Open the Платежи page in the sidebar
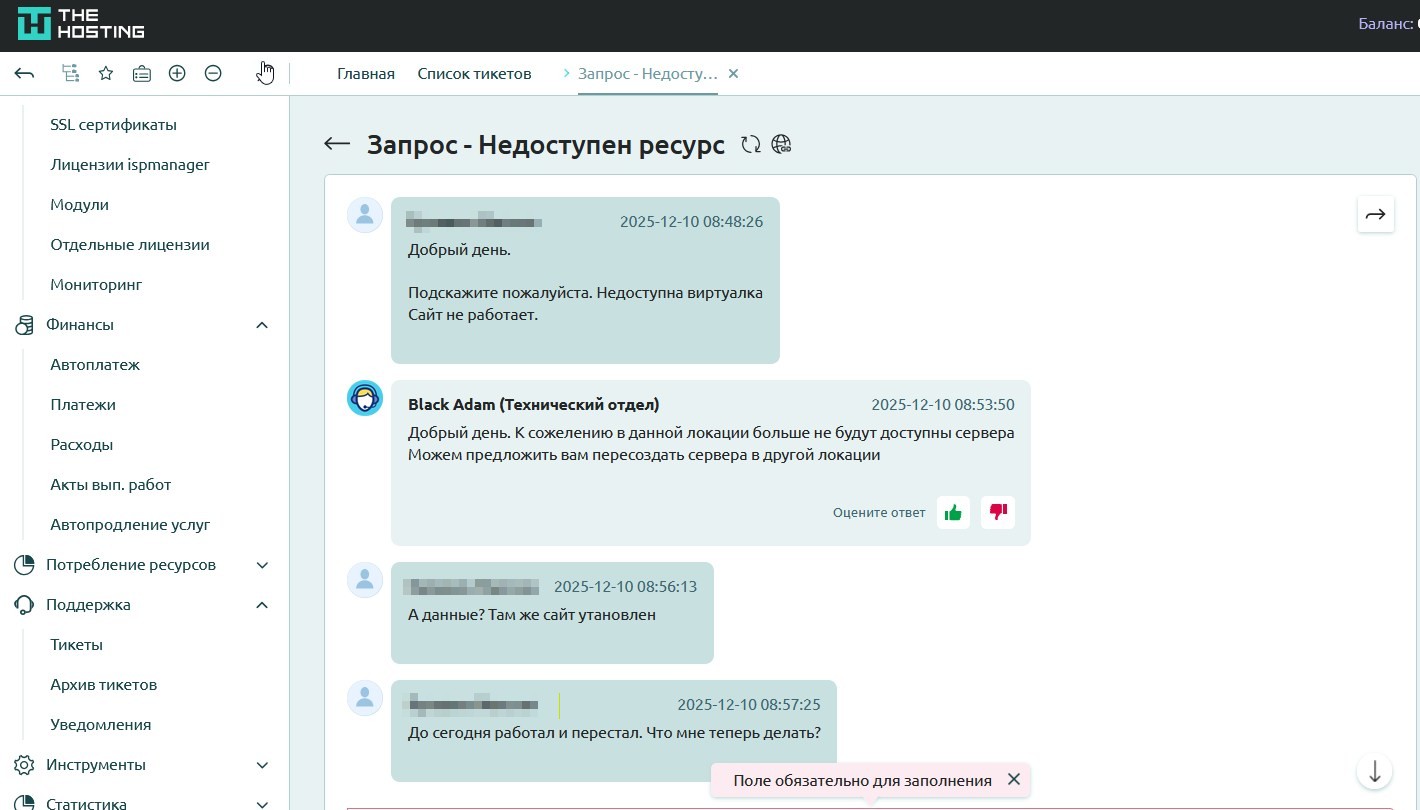The width and height of the screenshot is (1420, 810). [x=83, y=405]
